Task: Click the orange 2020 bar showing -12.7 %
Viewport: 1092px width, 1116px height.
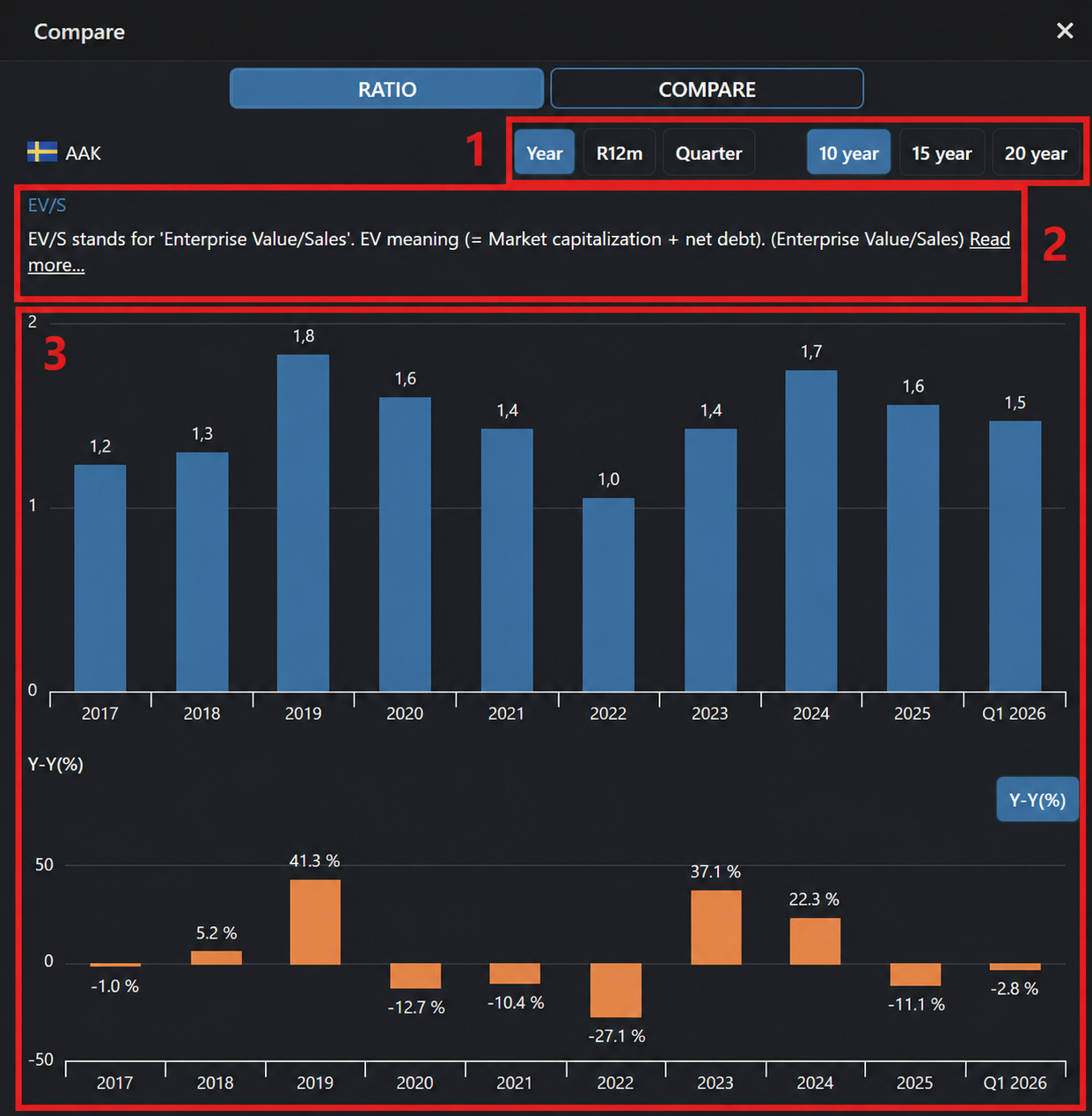Action: tap(415, 976)
